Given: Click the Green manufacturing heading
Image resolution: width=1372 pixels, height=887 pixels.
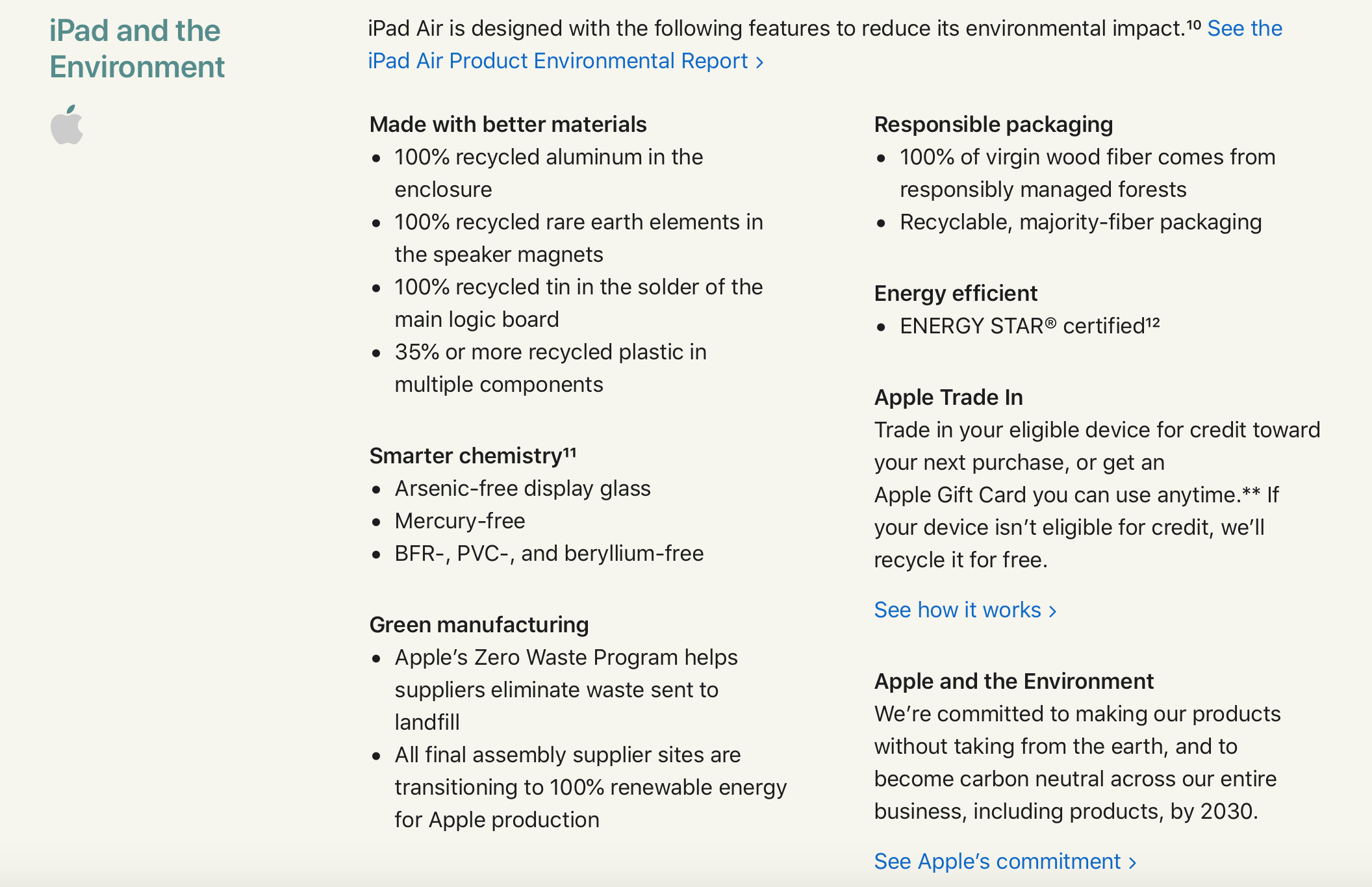Looking at the screenshot, I should (479, 625).
